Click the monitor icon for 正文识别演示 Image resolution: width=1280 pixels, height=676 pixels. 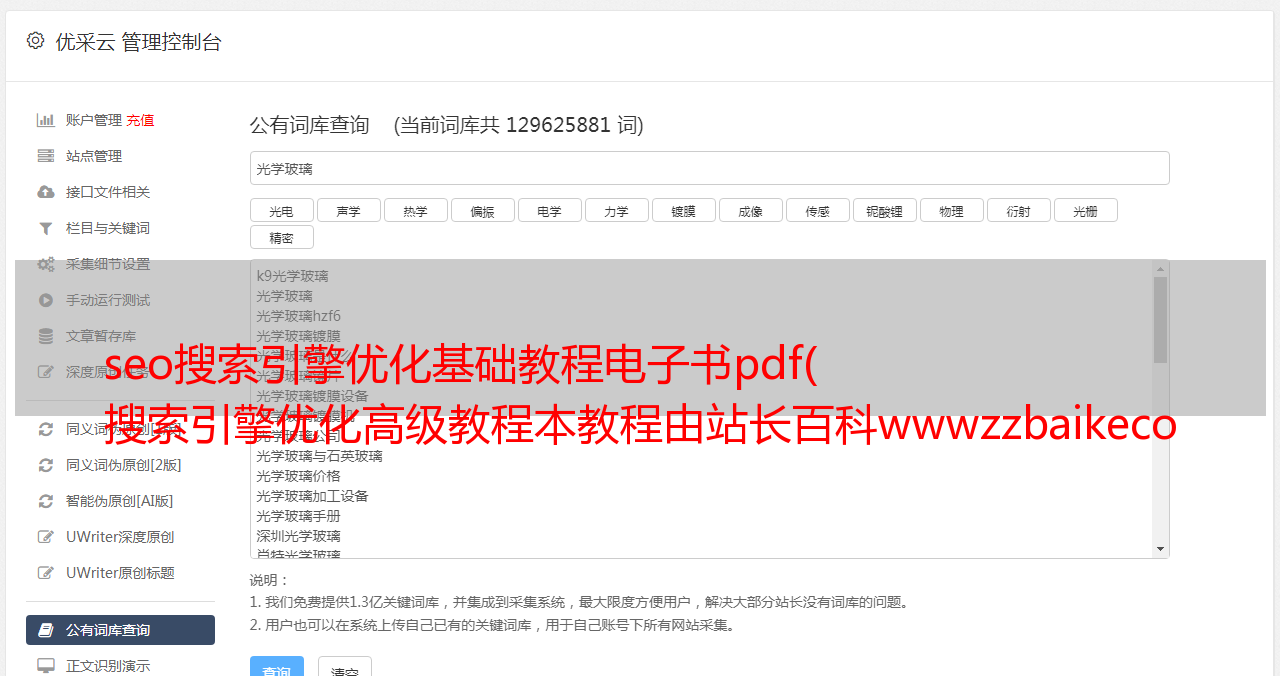point(45,666)
